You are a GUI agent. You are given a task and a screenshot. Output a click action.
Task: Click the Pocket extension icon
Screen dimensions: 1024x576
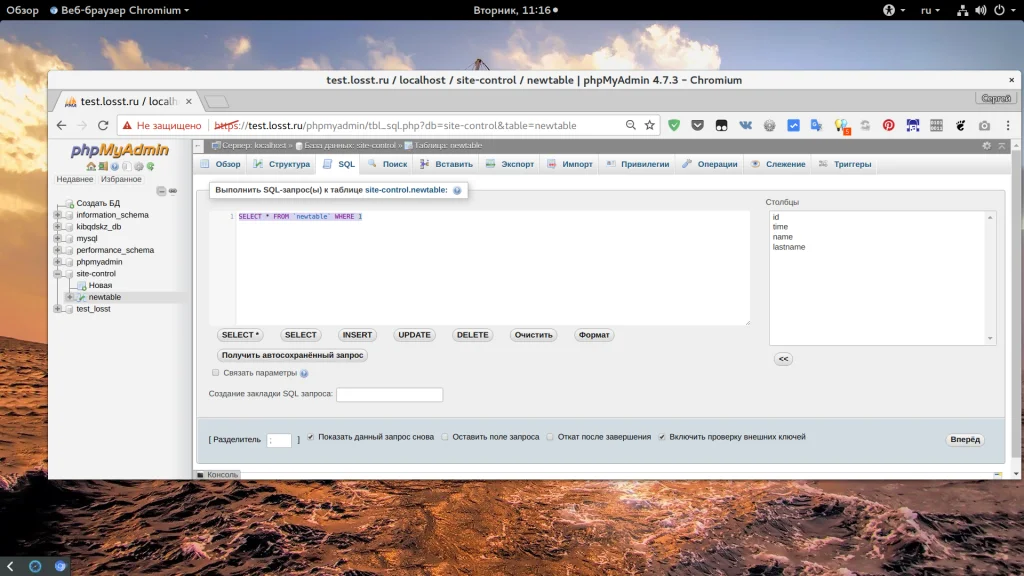[698, 126]
